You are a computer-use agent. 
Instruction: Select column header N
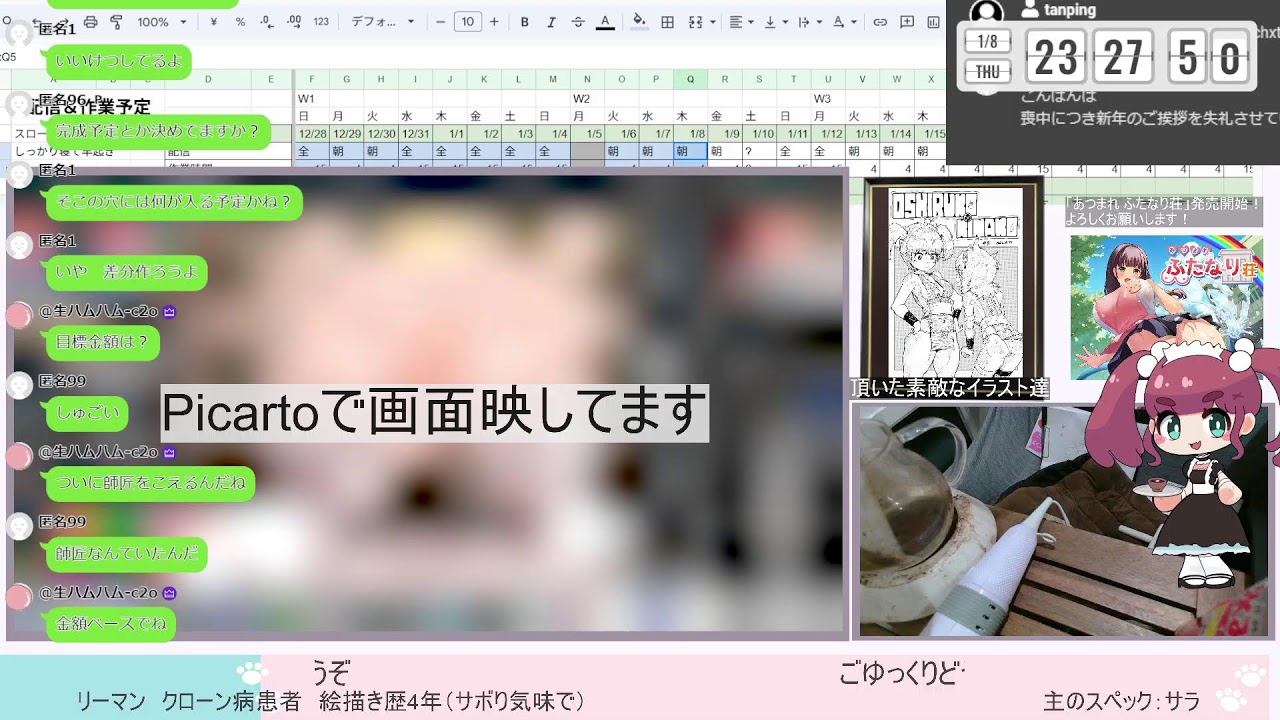[587, 79]
